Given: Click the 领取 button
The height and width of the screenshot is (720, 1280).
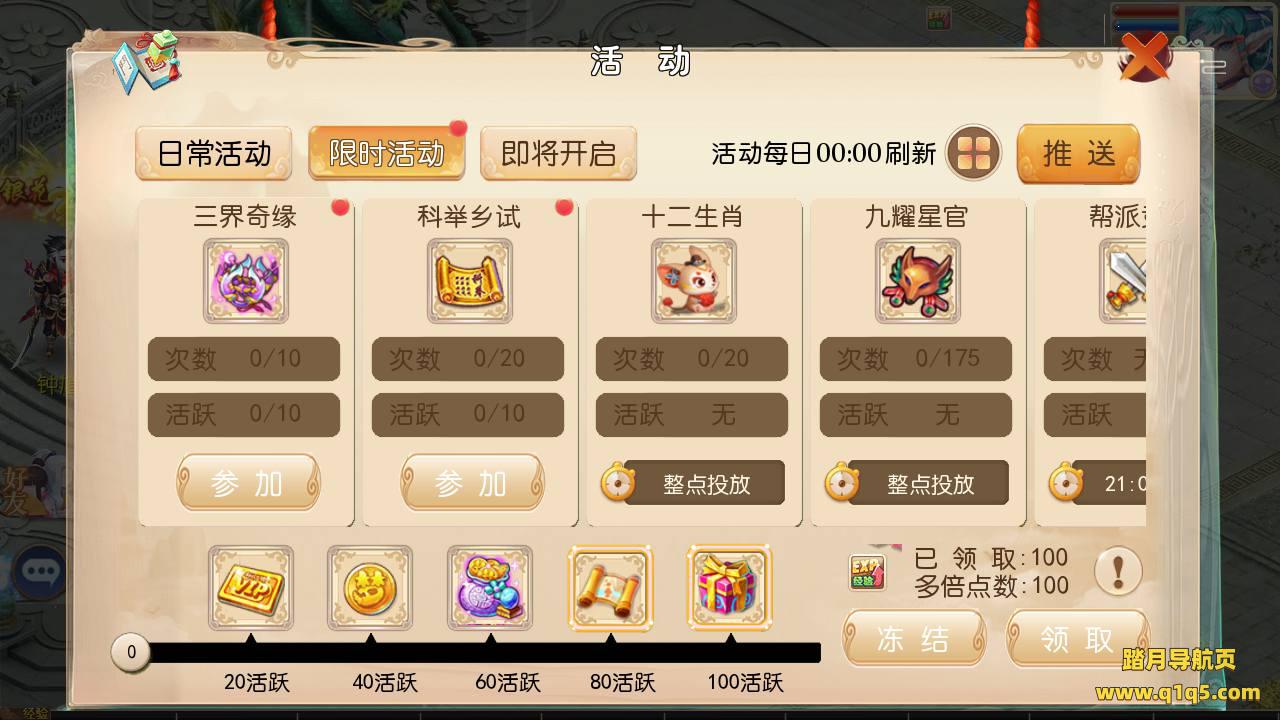Looking at the screenshot, I should tap(1077, 638).
